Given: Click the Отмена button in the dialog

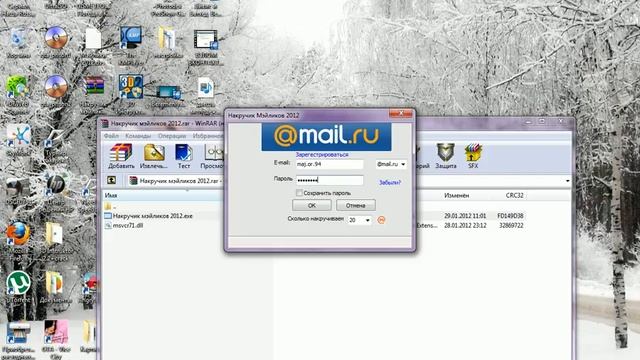Looking at the screenshot, I should pyautogui.click(x=356, y=205).
